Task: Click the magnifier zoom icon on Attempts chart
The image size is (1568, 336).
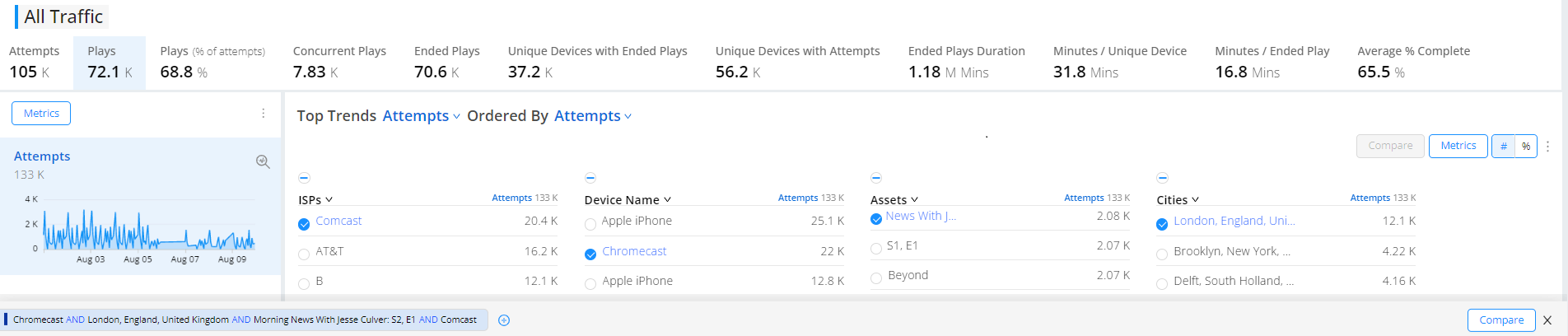Action: point(263,161)
